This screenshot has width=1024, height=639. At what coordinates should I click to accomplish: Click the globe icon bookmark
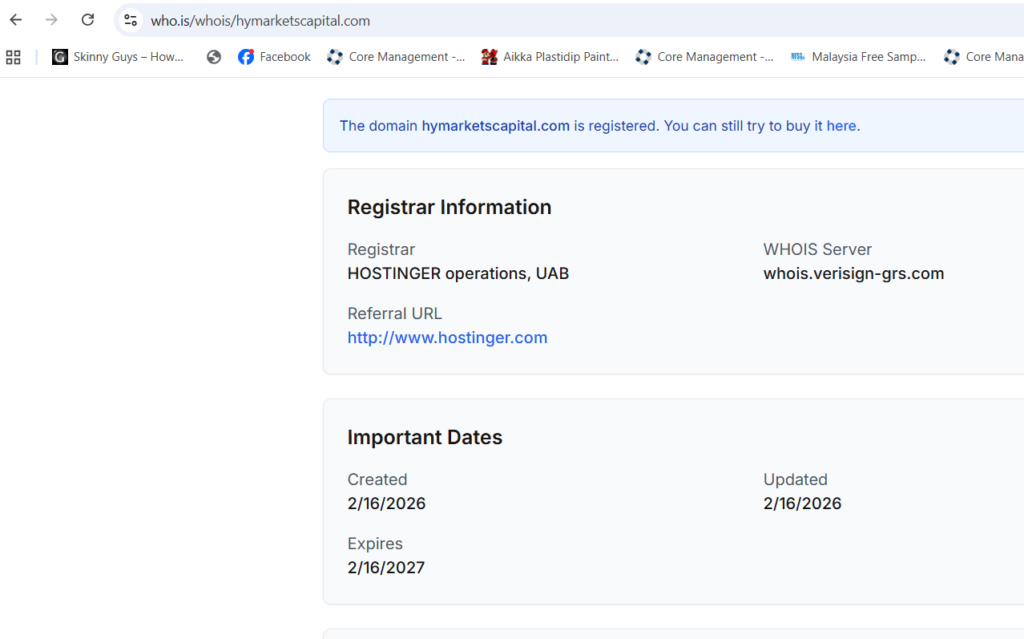point(214,57)
